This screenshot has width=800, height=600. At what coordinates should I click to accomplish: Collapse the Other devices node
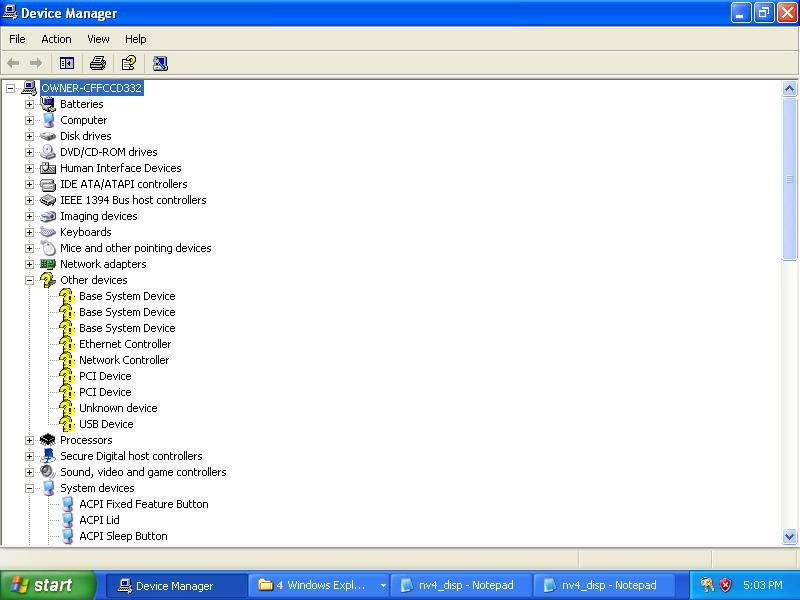point(30,280)
